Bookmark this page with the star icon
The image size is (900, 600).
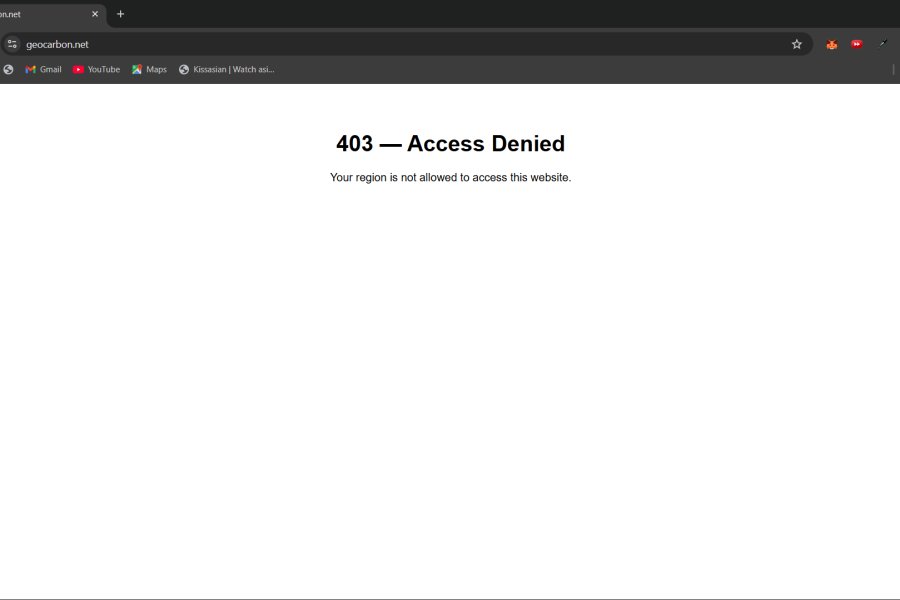click(x=797, y=44)
